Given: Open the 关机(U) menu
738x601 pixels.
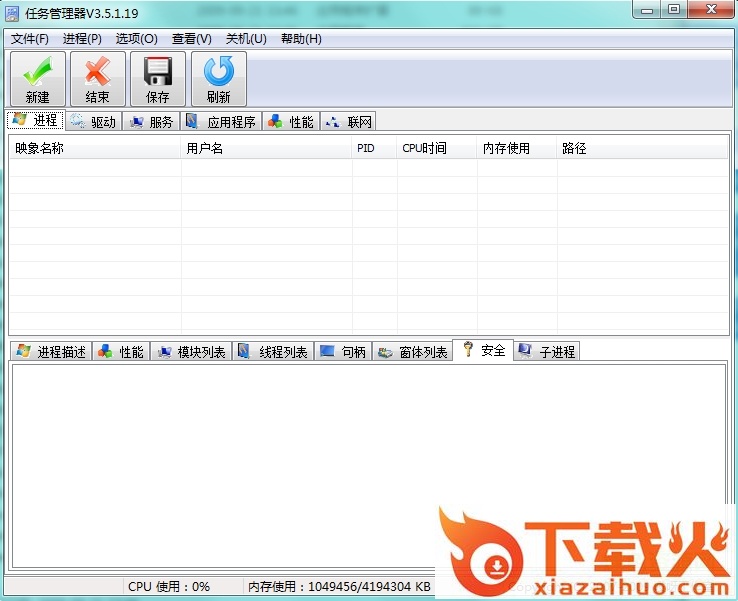Looking at the screenshot, I should [x=246, y=39].
